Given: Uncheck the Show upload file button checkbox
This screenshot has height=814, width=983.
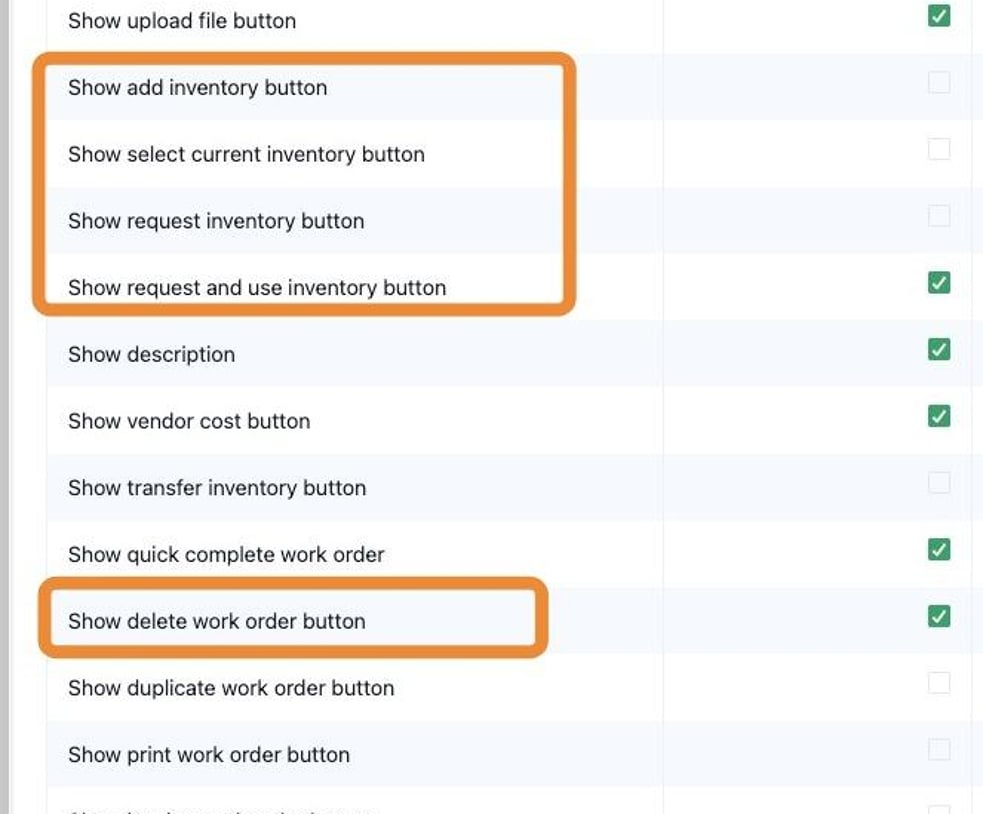Looking at the screenshot, I should point(938,16).
